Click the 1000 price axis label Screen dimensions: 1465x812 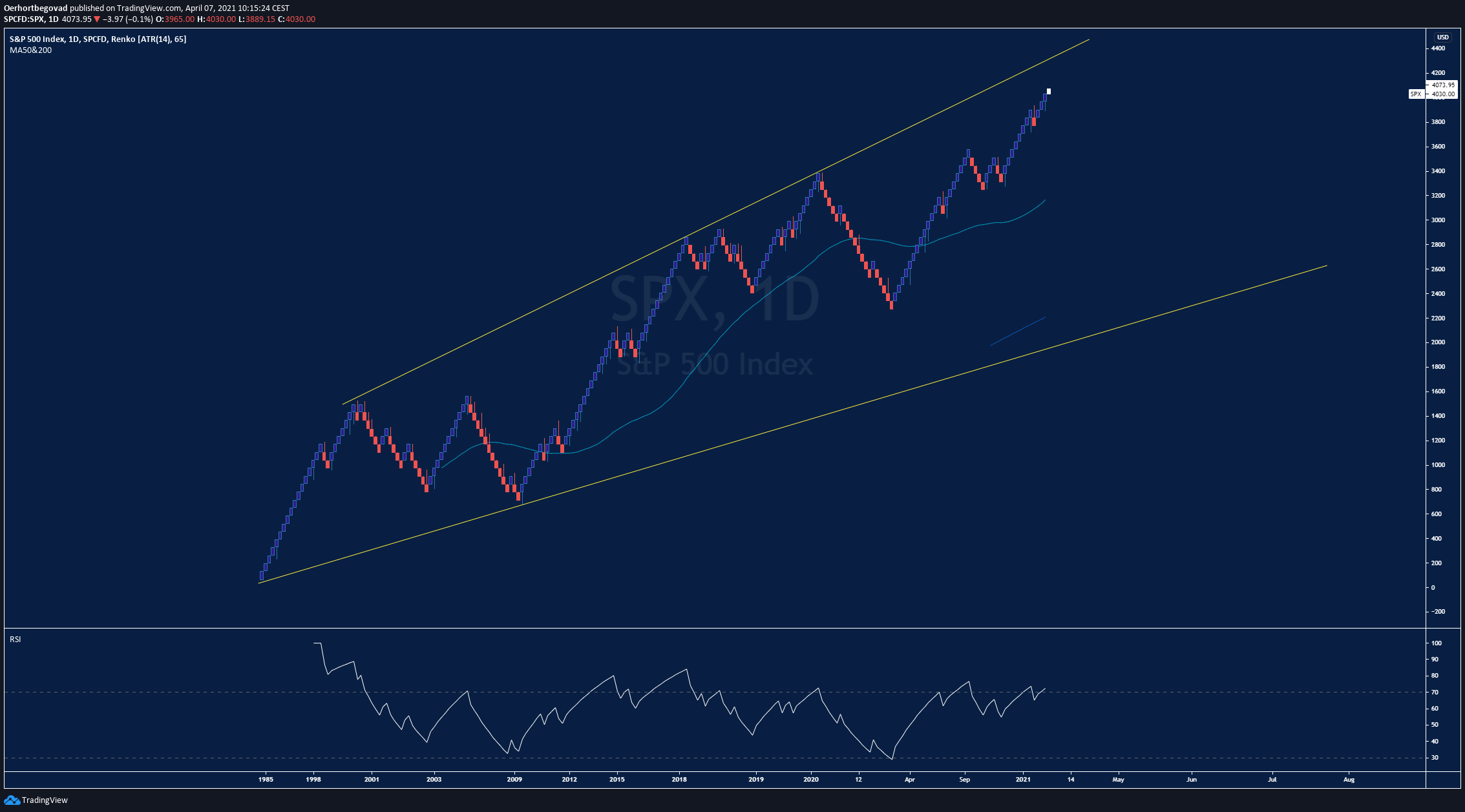1438,465
